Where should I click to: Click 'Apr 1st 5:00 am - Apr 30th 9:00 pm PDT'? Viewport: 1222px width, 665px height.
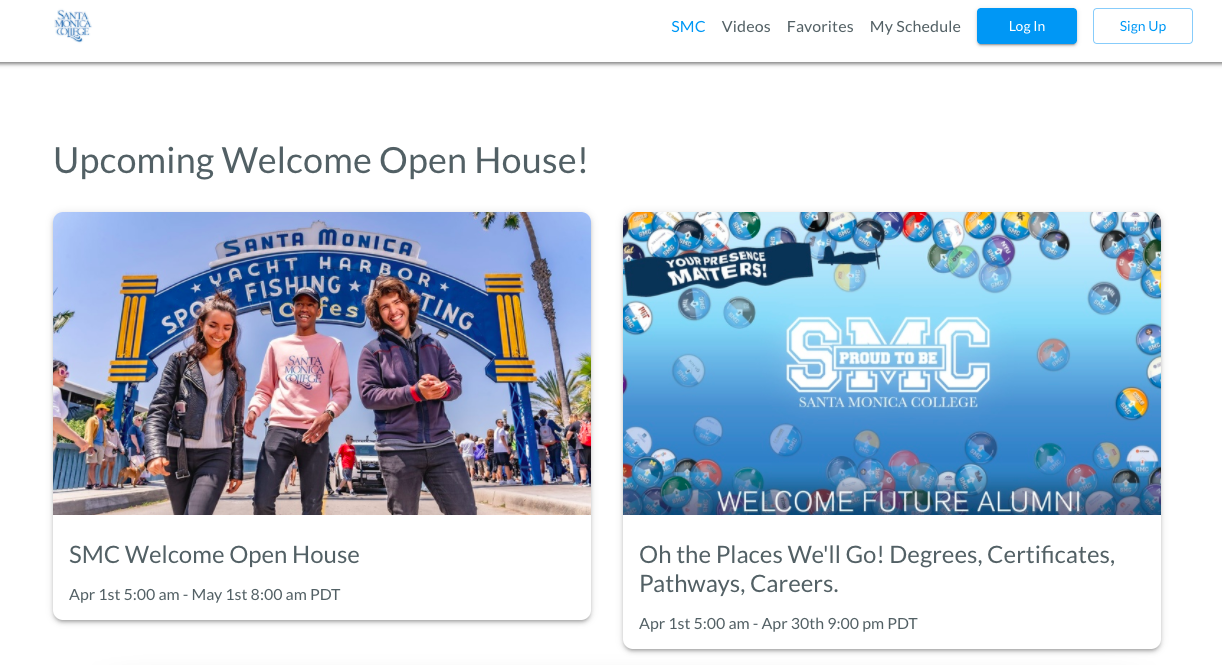(x=778, y=623)
